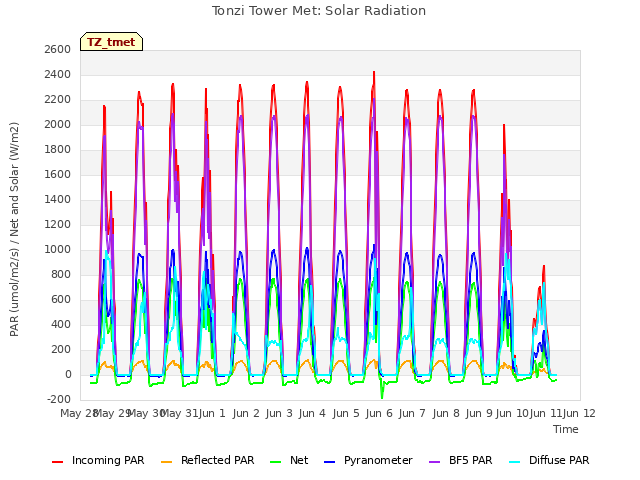The width and height of the screenshot is (640, 480).
Task: Click the red Incoming PAR legend swatch
Action: tap(58, 462)
